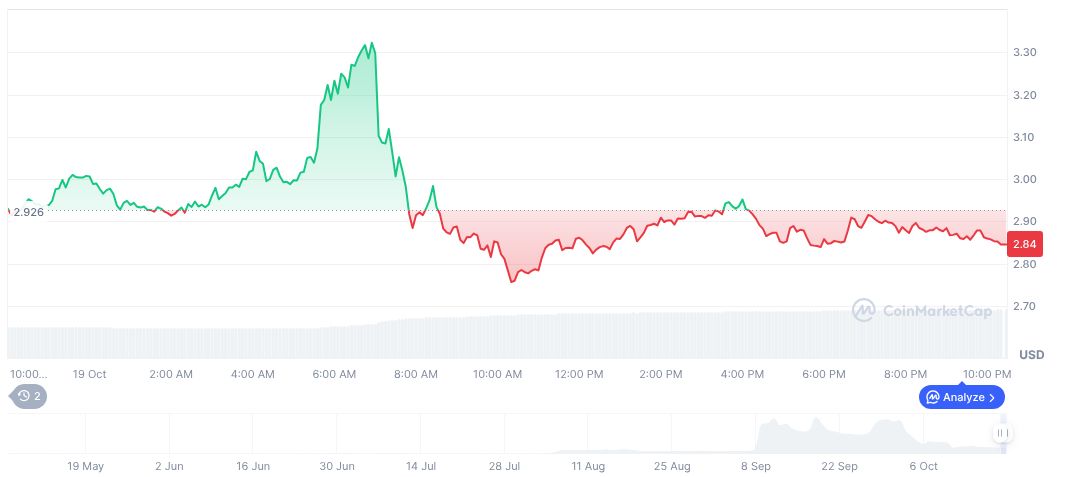This screenshot has width=1072, height=477.
Task: Select 28 Jul on the range navigator
Action: coord(505,466)
